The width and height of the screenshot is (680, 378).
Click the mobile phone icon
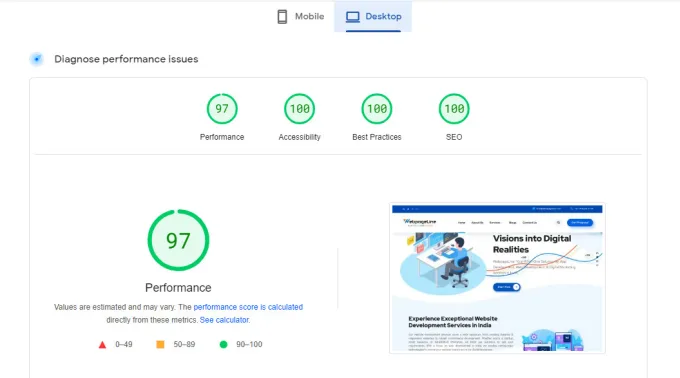282,16
